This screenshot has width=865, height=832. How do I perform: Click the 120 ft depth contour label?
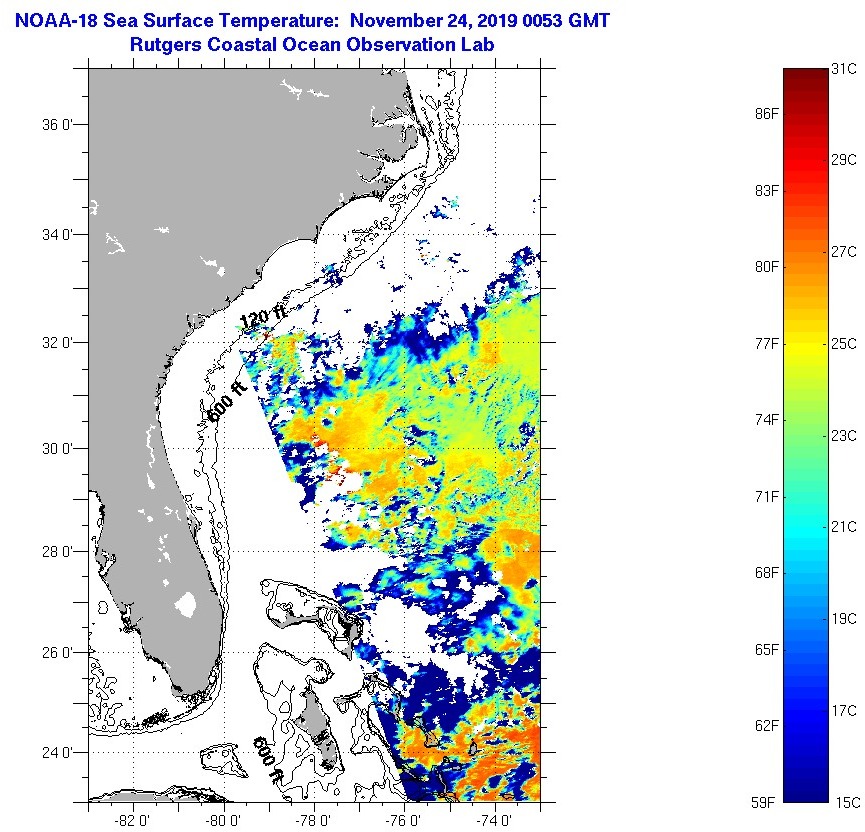click(263, 318)
